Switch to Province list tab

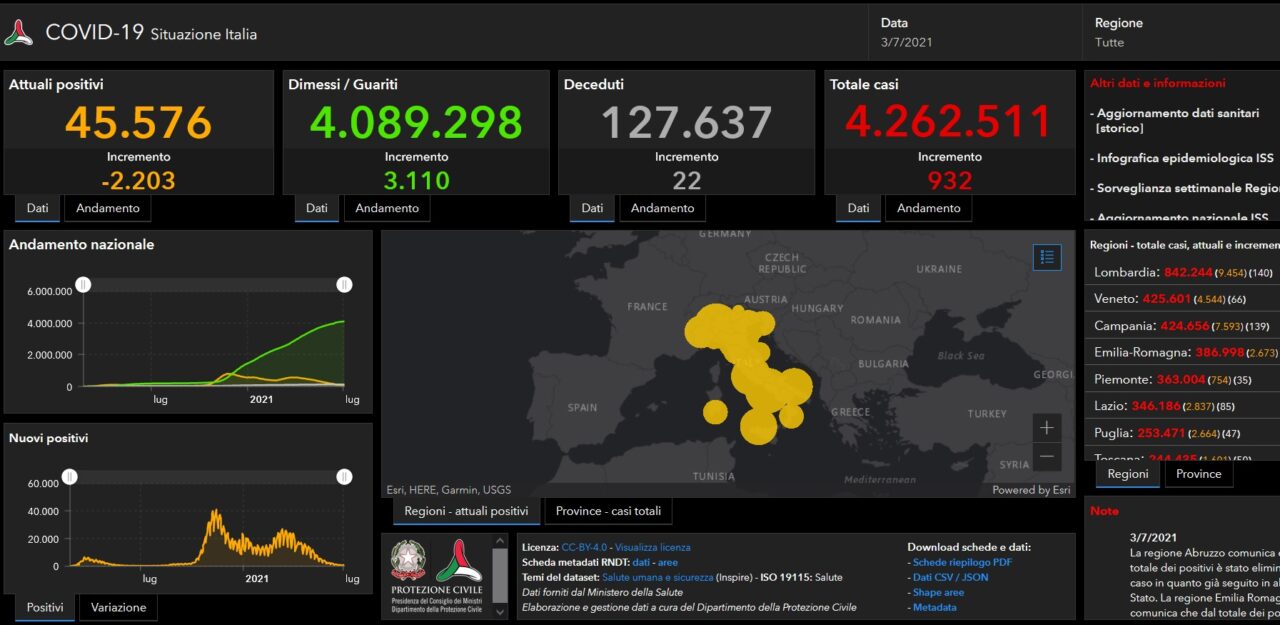coord(1198,474)
